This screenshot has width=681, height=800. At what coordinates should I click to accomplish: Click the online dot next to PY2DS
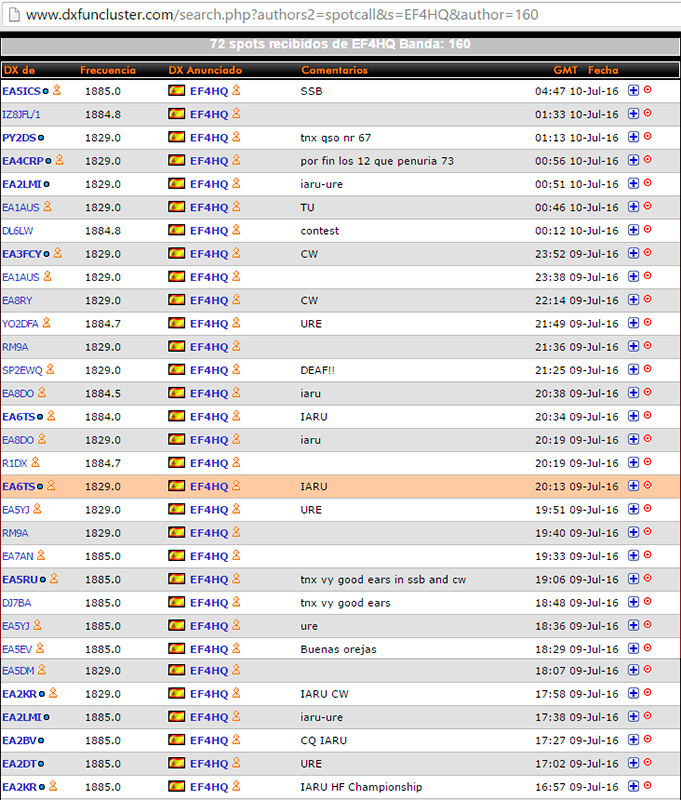coord(41,138)
